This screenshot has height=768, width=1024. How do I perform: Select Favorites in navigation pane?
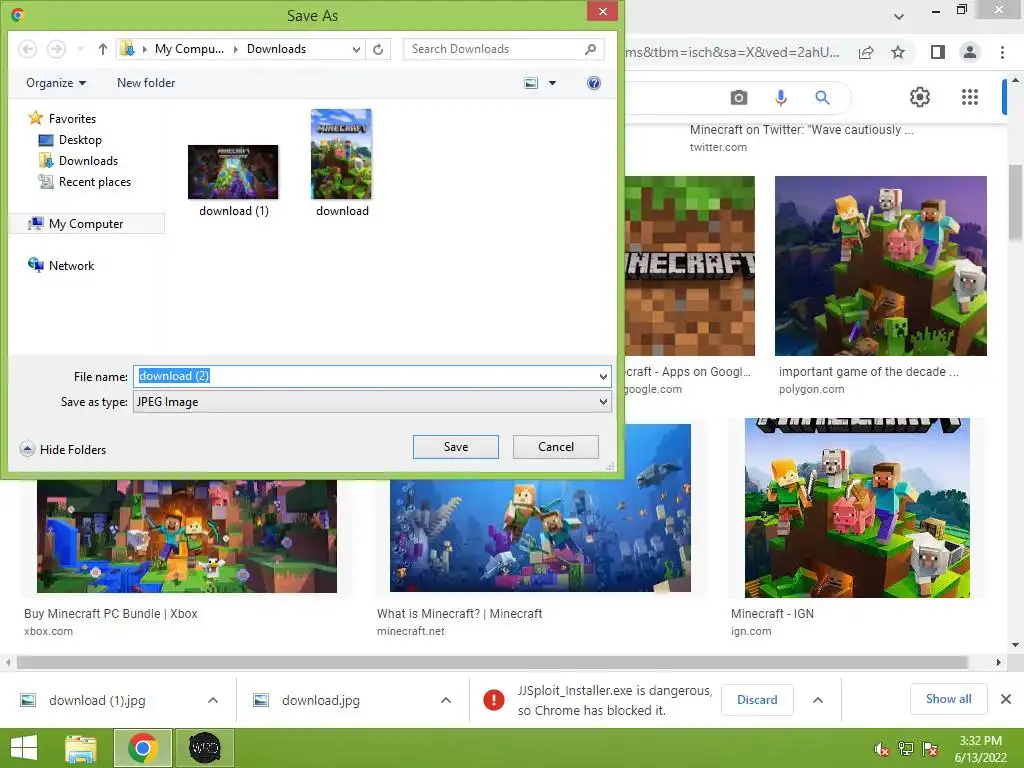click(63, 118)
